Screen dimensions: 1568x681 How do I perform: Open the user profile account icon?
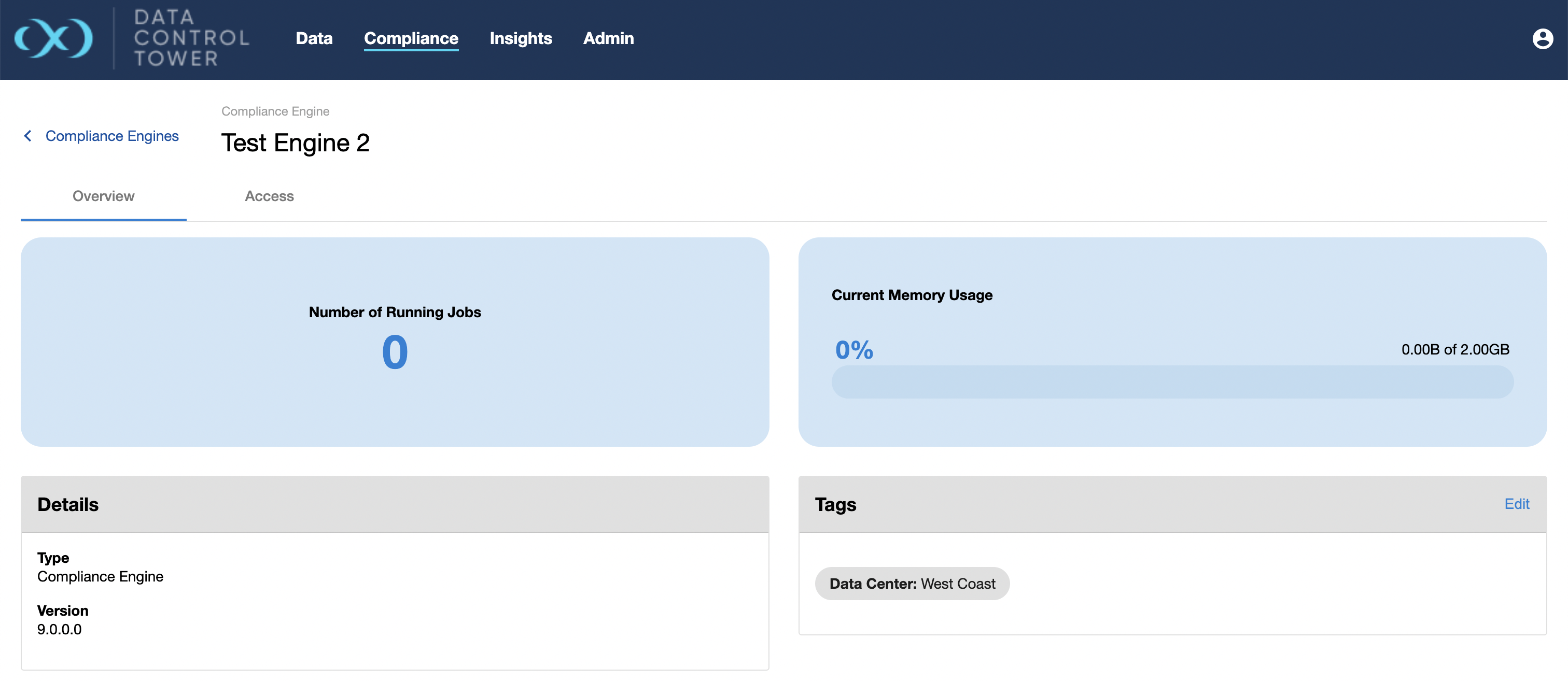[1542, 38]
